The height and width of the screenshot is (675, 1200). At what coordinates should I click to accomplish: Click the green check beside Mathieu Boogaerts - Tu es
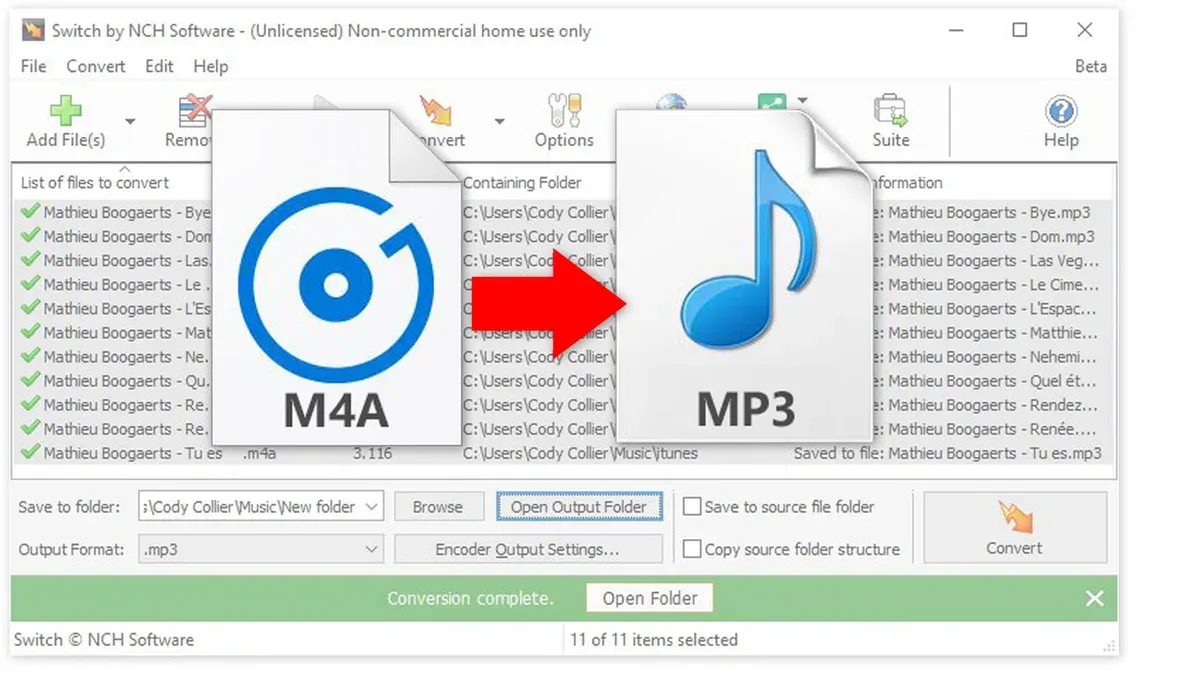(30, 452)
